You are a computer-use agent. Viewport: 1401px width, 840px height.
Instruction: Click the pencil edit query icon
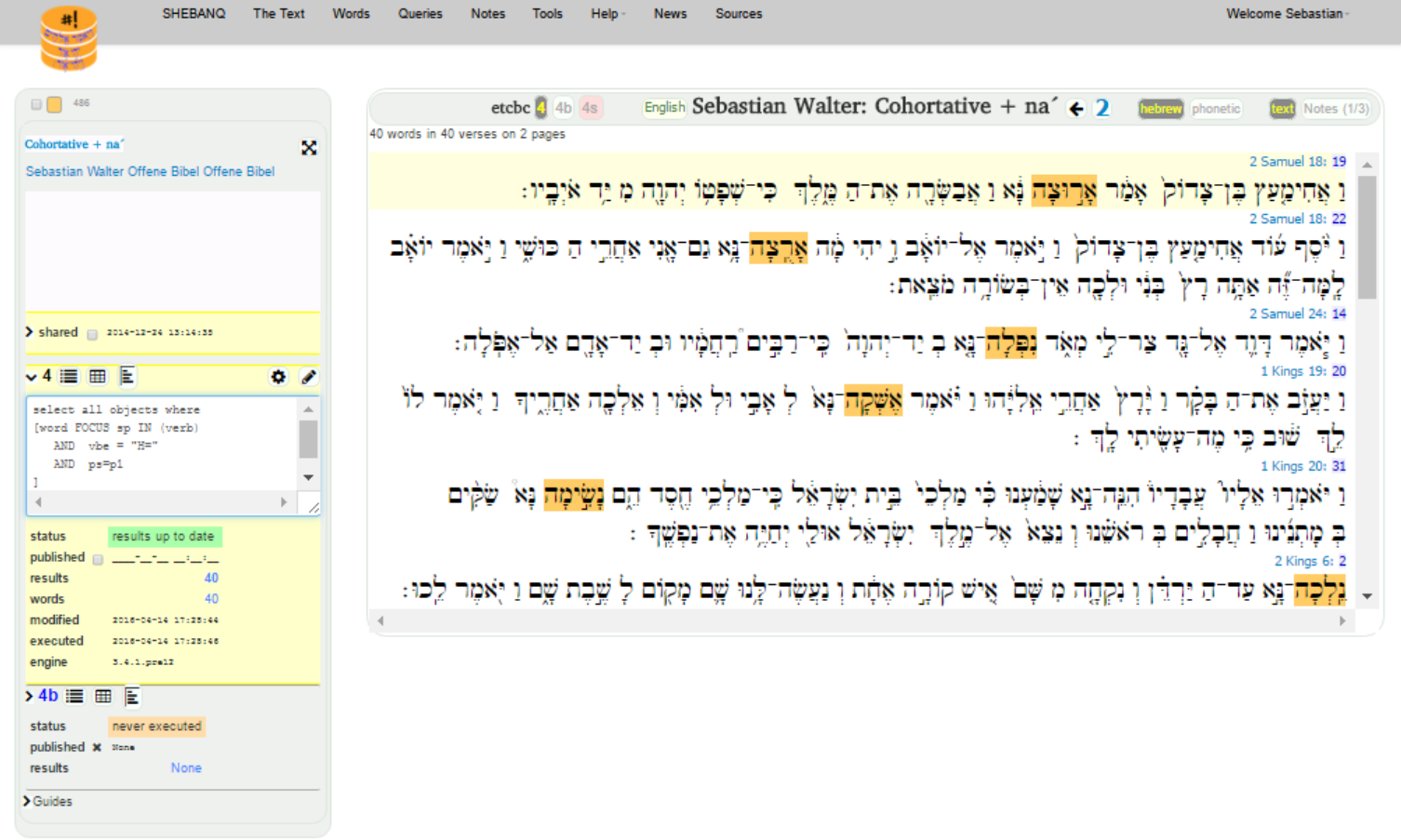pyautogui.click(x=309, y=377)
